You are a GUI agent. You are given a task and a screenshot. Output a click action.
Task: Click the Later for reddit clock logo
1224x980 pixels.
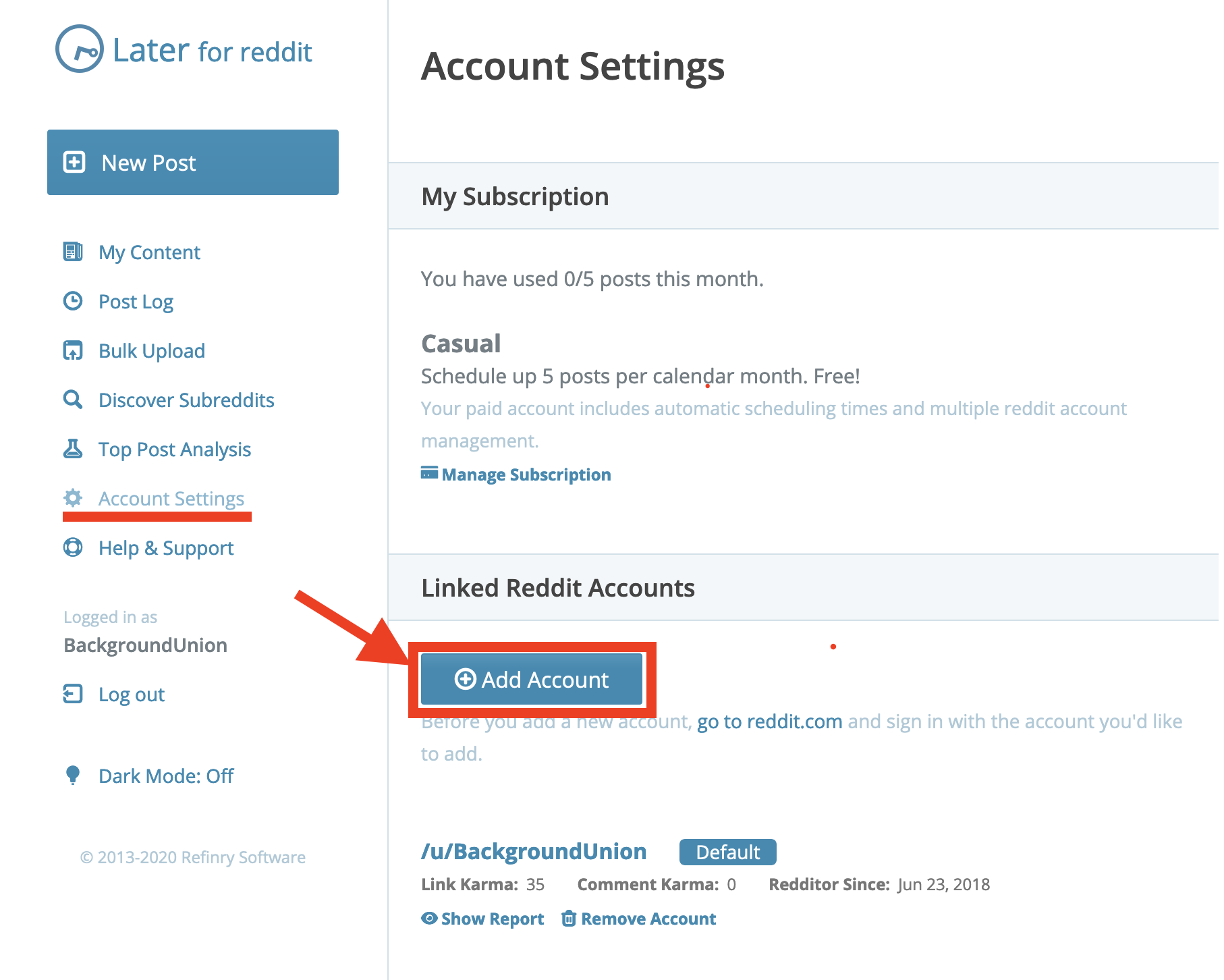point(80,49)
